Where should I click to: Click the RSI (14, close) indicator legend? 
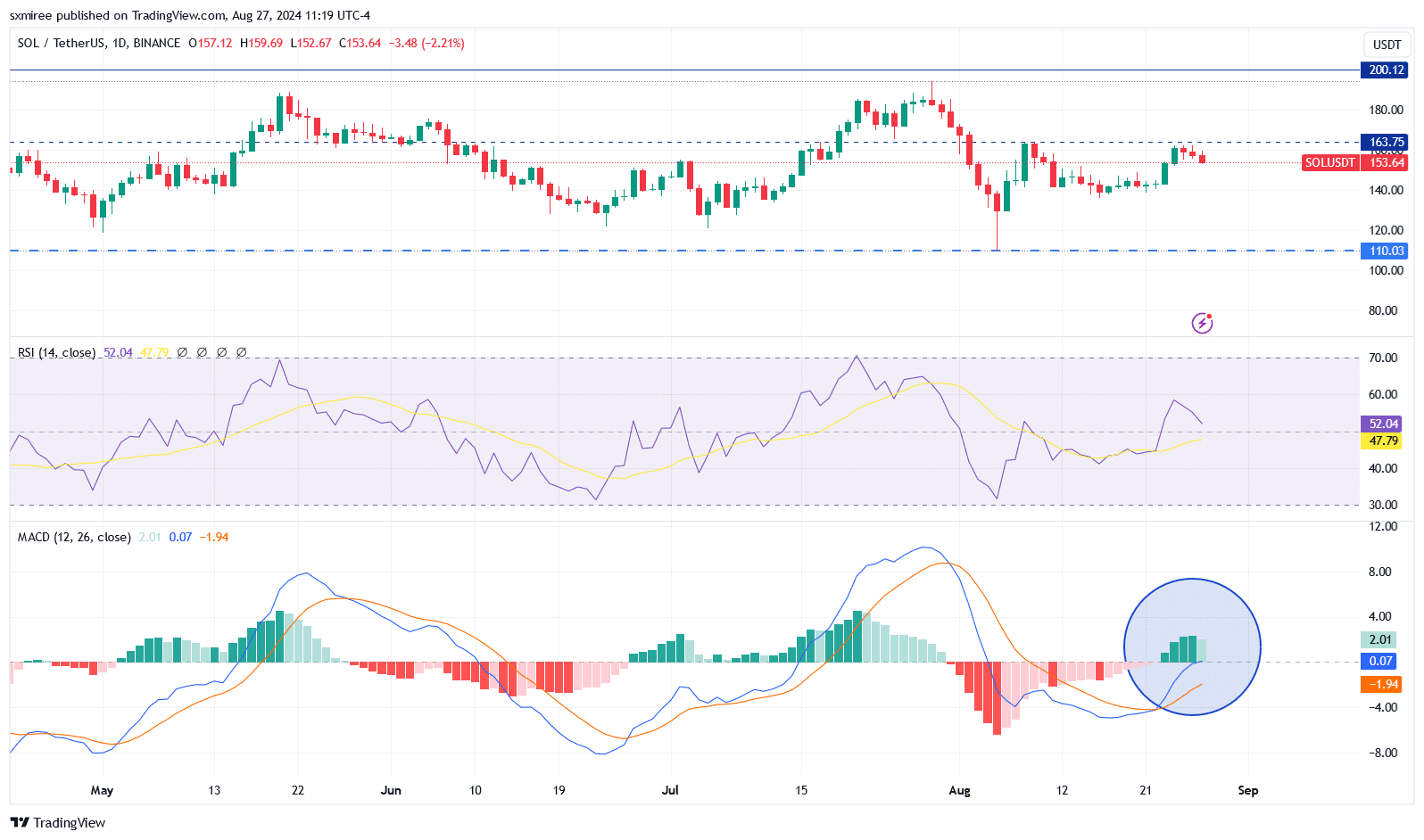56,352
